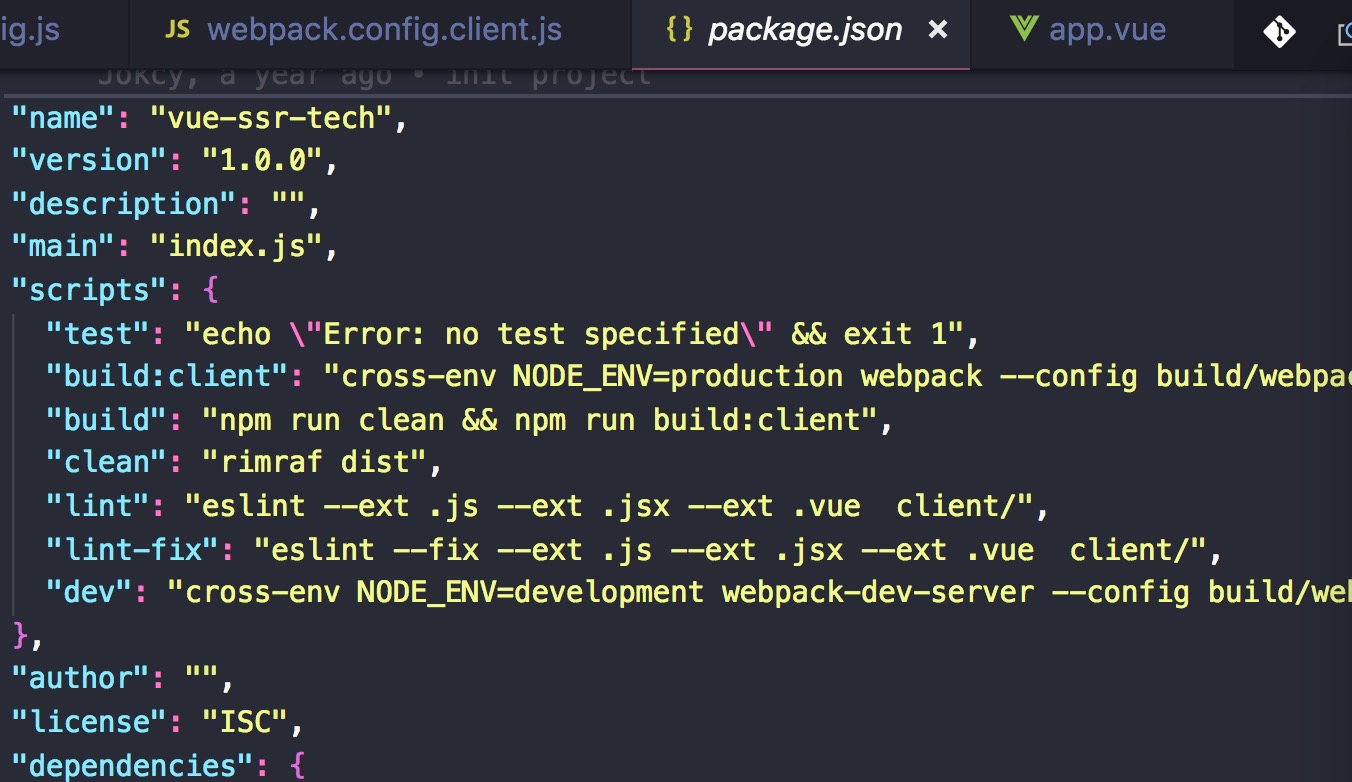Image resolution: width=1352 pixels, height=782 pixels.
Task: Click the "lint-fix" script key
Action: coord(134,549)
